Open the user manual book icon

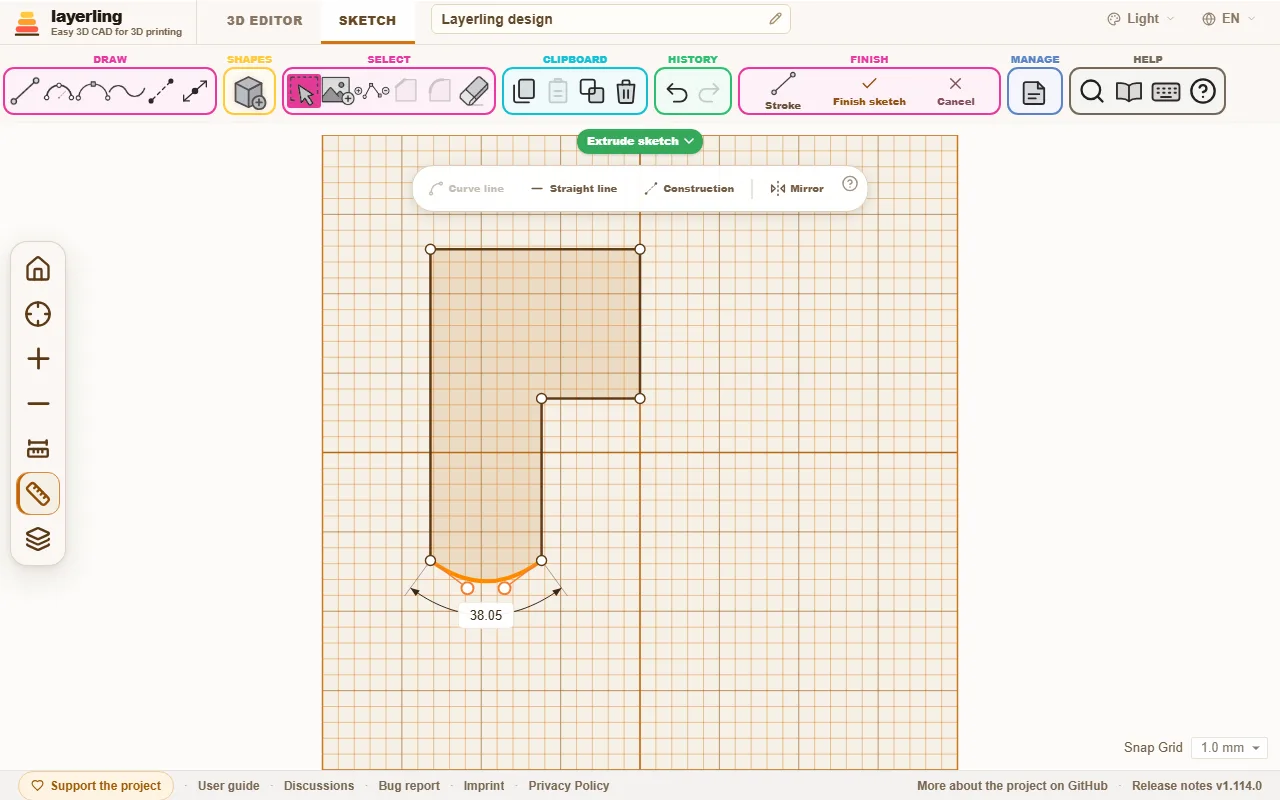[1129, 92]
